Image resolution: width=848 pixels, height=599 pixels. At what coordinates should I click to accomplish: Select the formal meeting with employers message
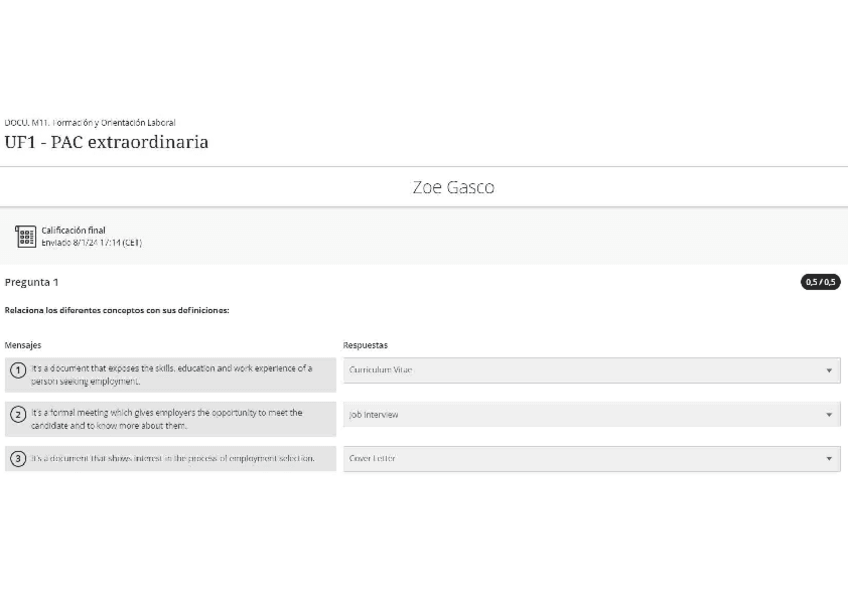click(167, 419)
